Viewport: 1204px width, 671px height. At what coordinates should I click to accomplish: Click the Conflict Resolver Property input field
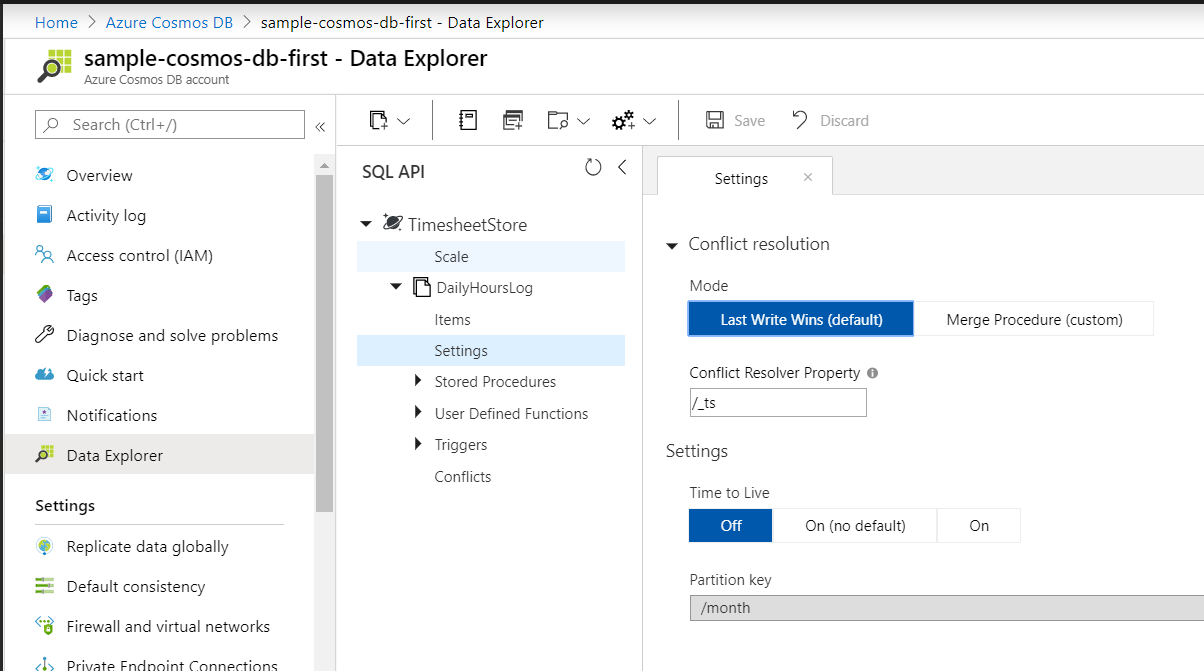pos(777,403)
